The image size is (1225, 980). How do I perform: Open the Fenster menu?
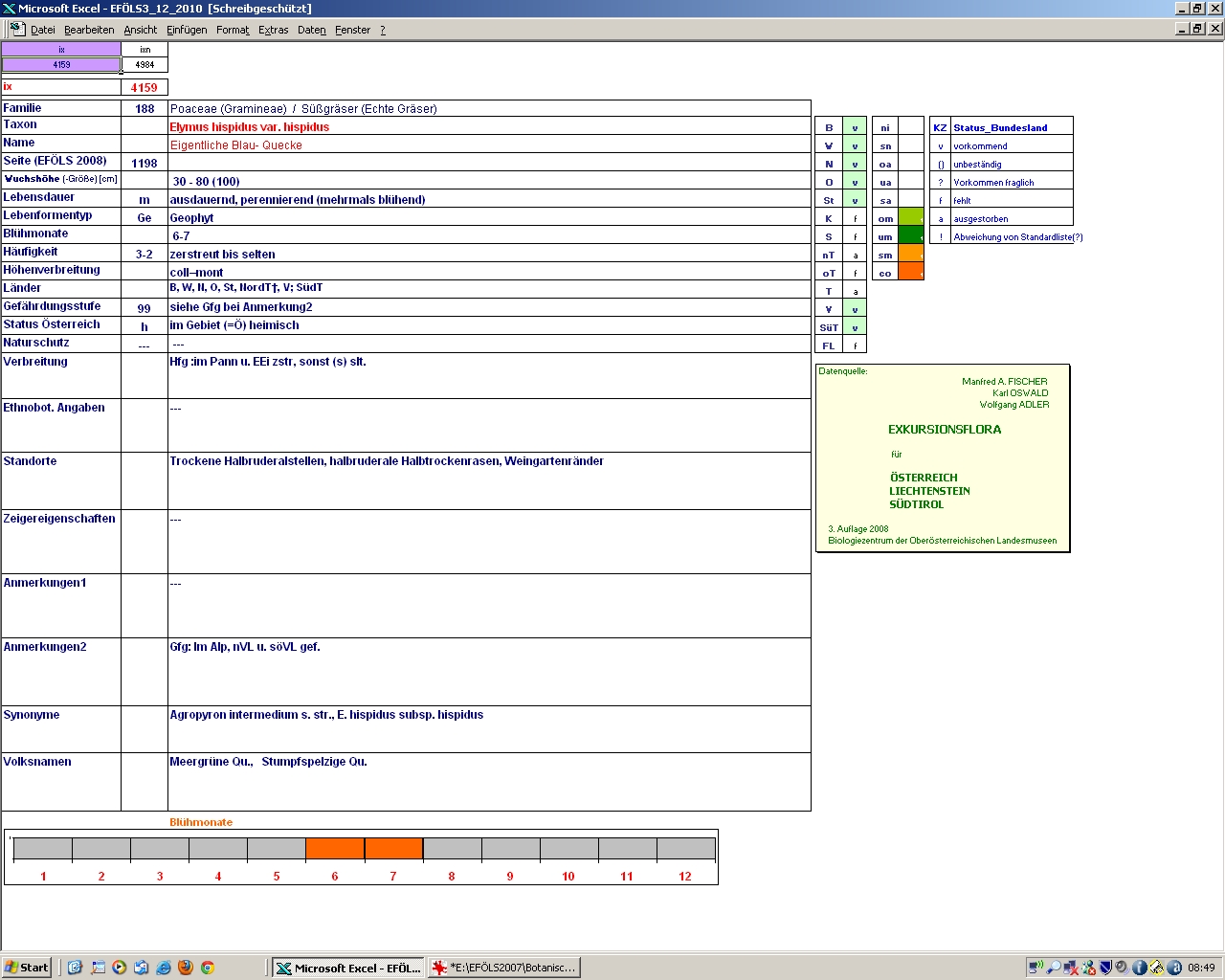click(x=352, y=30)
